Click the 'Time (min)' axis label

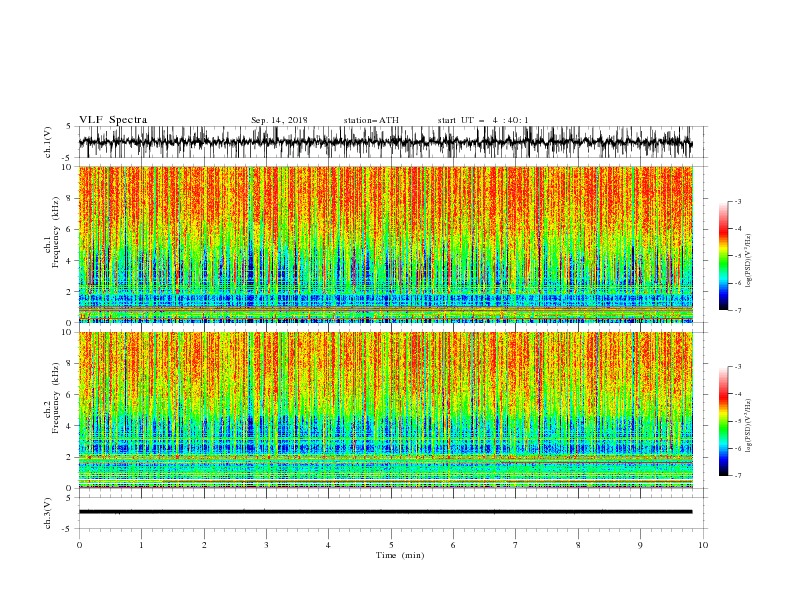400,555
